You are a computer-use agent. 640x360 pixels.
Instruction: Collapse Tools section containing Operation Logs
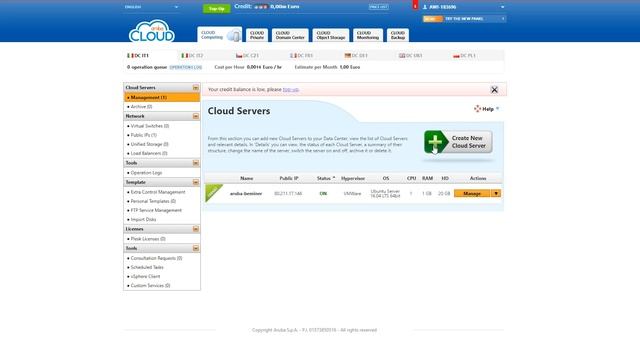(x=196, y=163)
